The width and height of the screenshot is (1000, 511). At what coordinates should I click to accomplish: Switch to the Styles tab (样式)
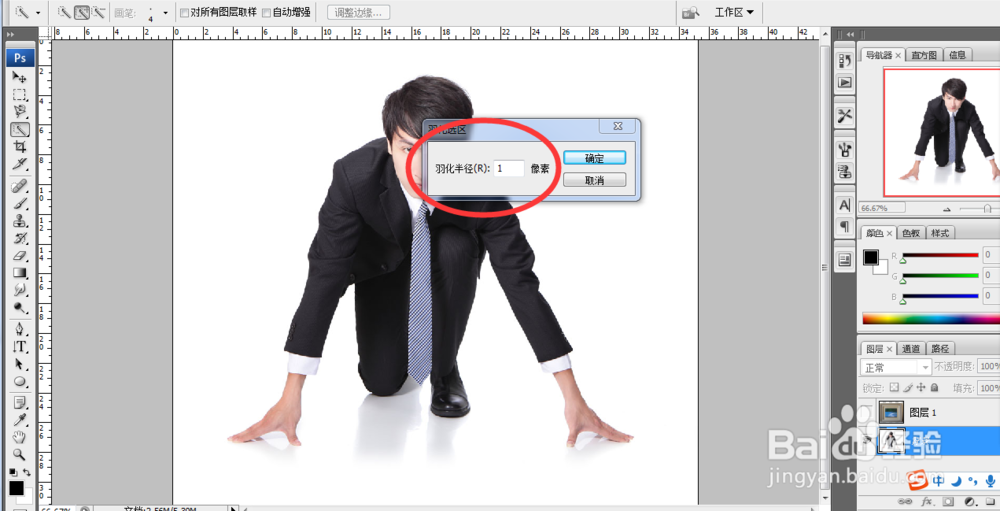click(x=940, y=233)
